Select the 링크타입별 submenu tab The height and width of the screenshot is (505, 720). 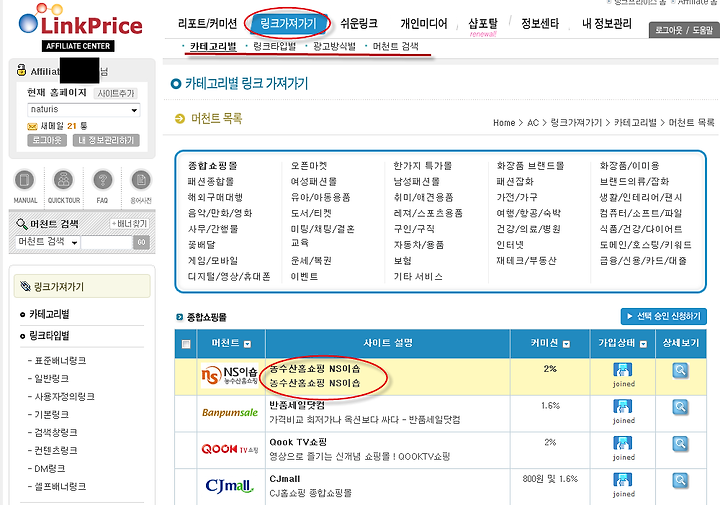[x=275, y=46]
